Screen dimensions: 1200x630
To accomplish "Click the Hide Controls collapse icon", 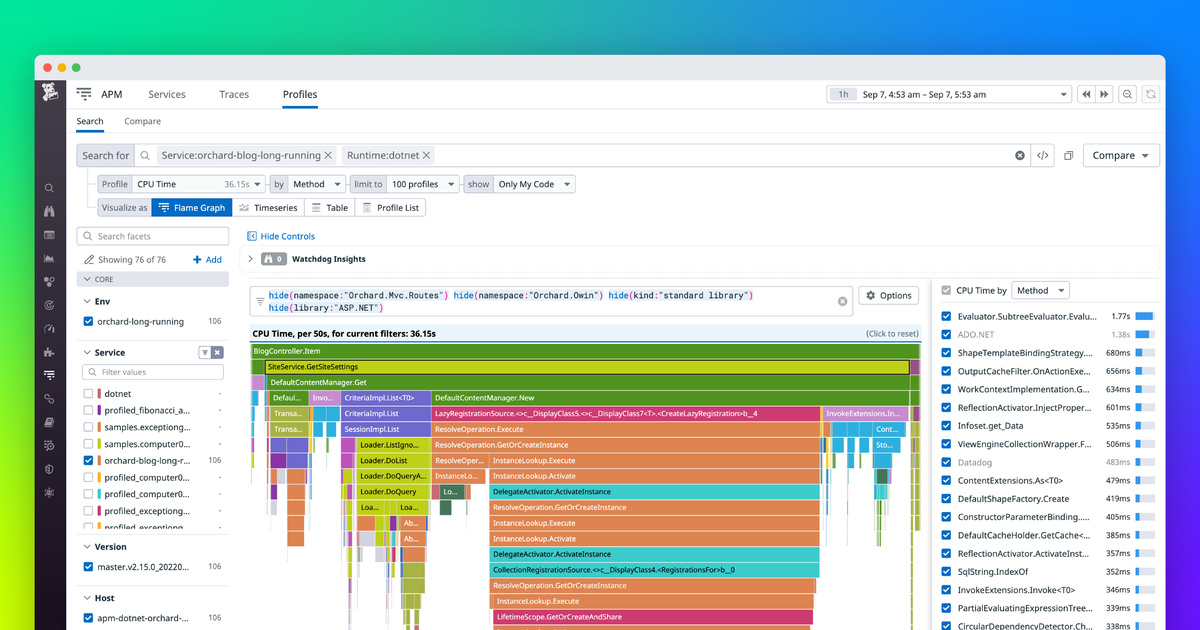I will [x=252, y=236].
